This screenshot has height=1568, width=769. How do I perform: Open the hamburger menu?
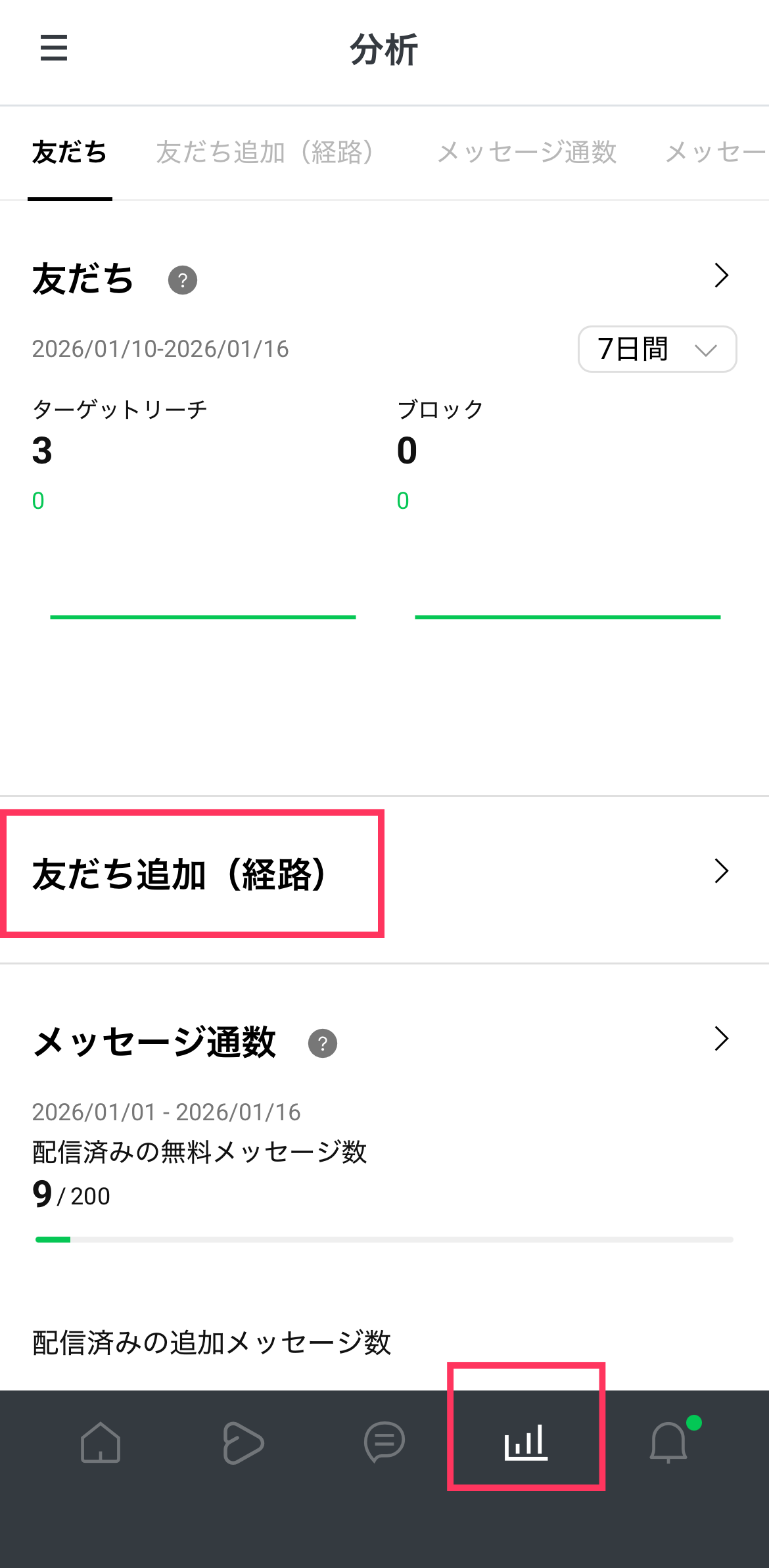click(54, 48)
